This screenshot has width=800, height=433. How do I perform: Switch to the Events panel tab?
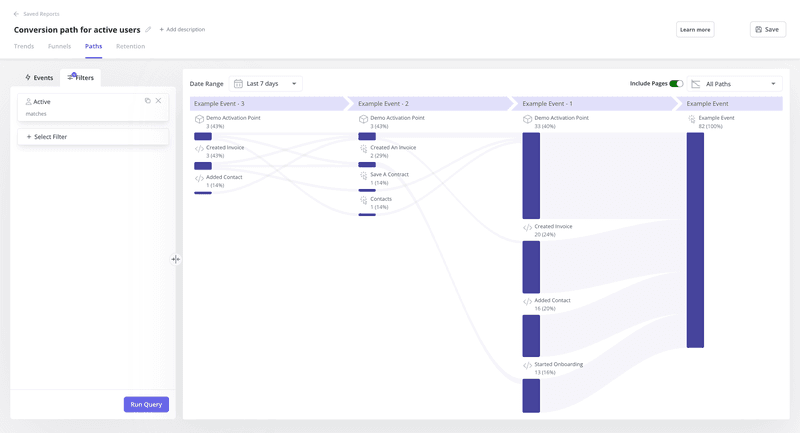point(39,77)
